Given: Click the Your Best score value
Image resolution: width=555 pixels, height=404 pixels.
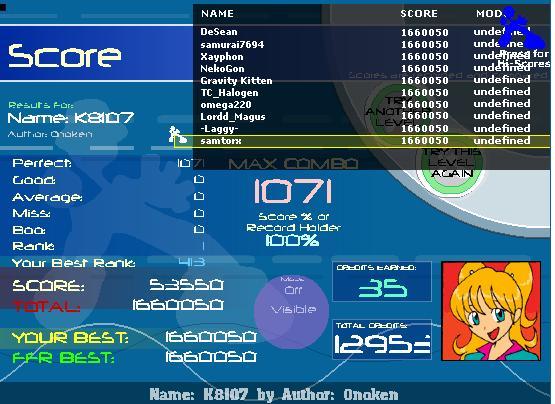Looking at the screenshot, I should 211,337.
